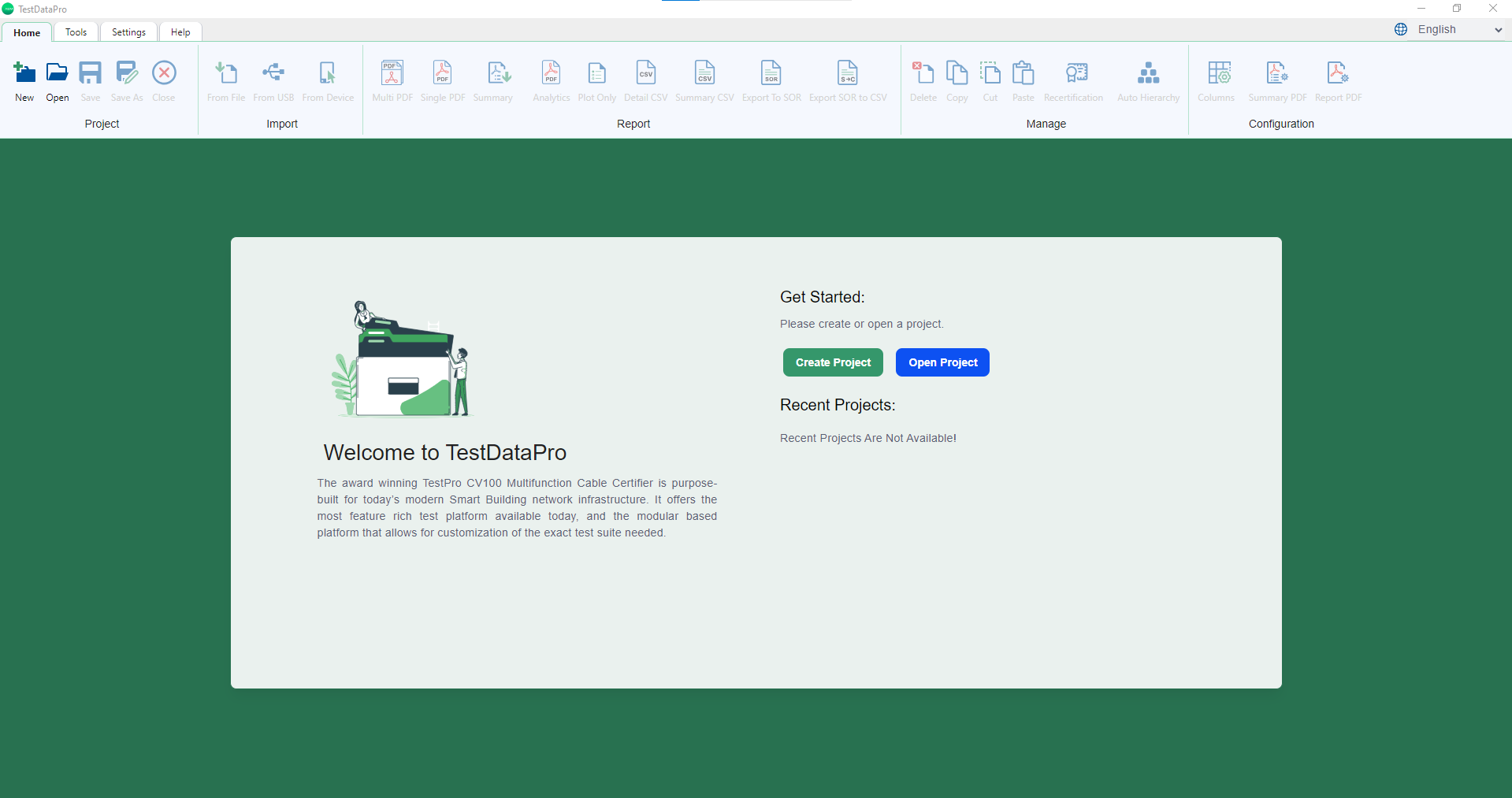
Task: Click Export SOR to CSV icon
Action: point(848,73)
